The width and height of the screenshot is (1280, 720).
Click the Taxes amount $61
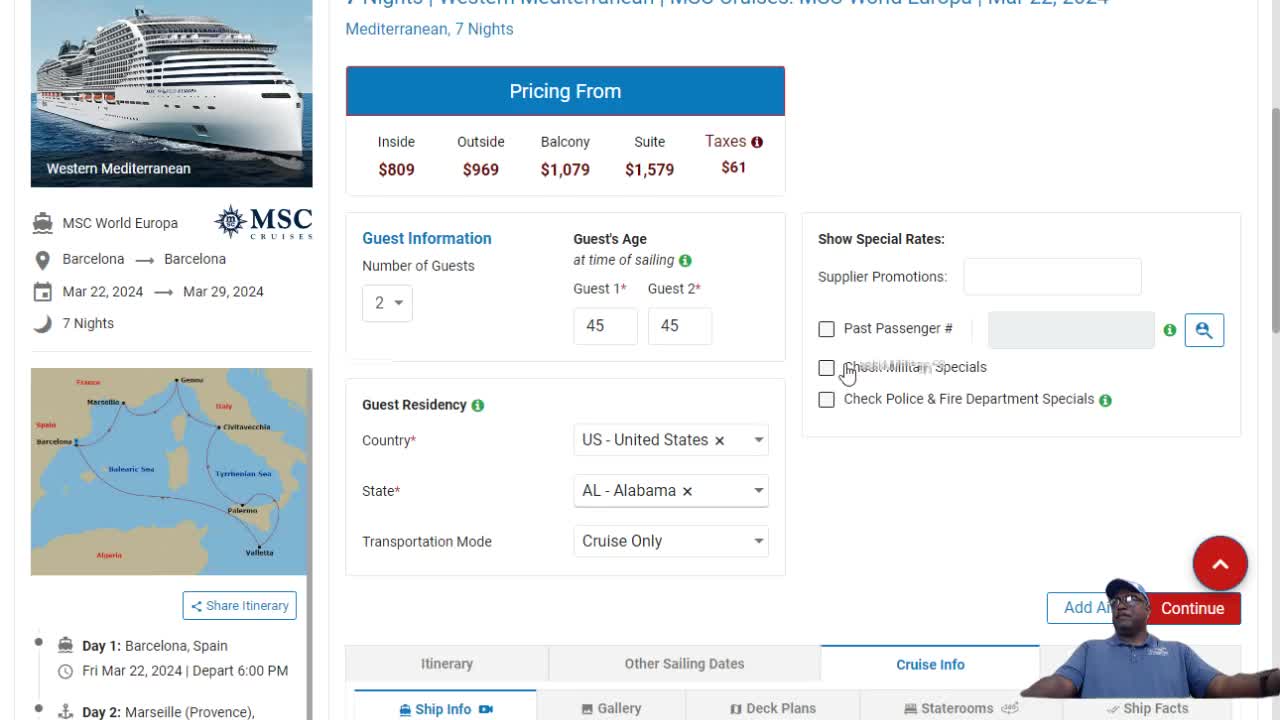pyautogui.click(x=733, y=167)
